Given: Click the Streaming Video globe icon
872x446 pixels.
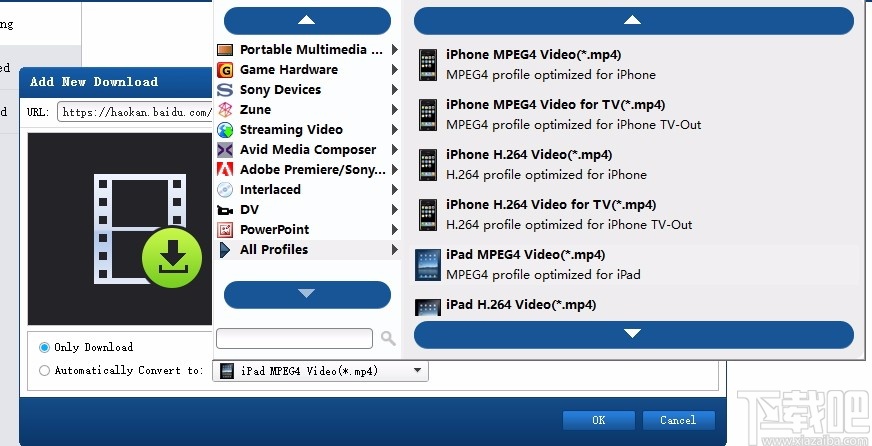Looking at the screenshot, I should tap(225, 130).
